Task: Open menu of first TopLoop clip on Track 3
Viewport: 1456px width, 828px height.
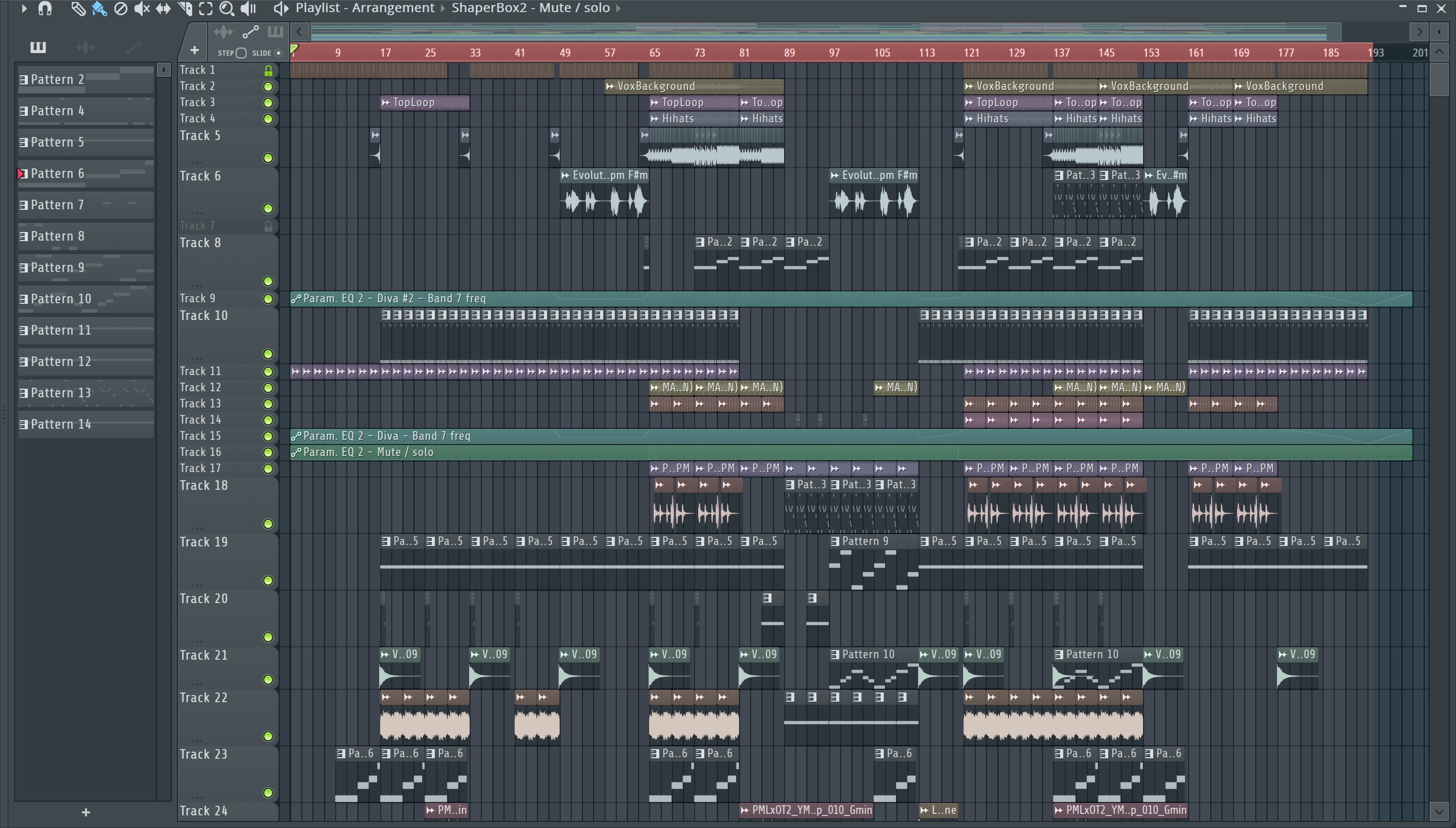Action: [386, 103]
